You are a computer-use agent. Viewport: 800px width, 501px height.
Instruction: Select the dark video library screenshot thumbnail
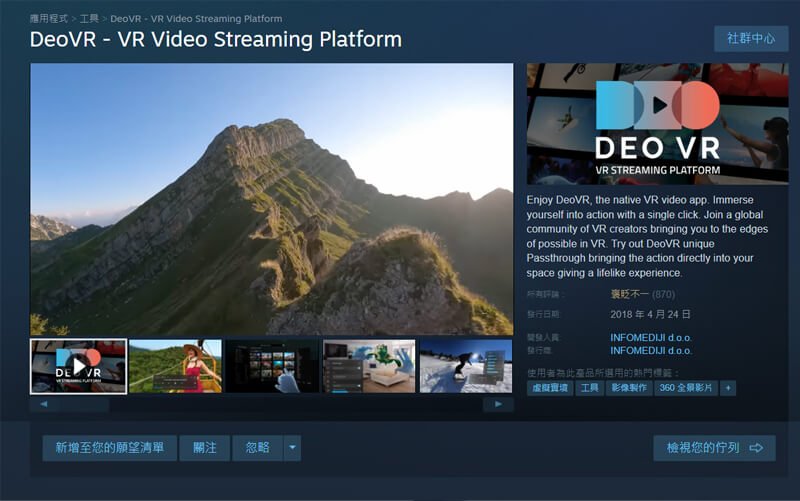272,366
